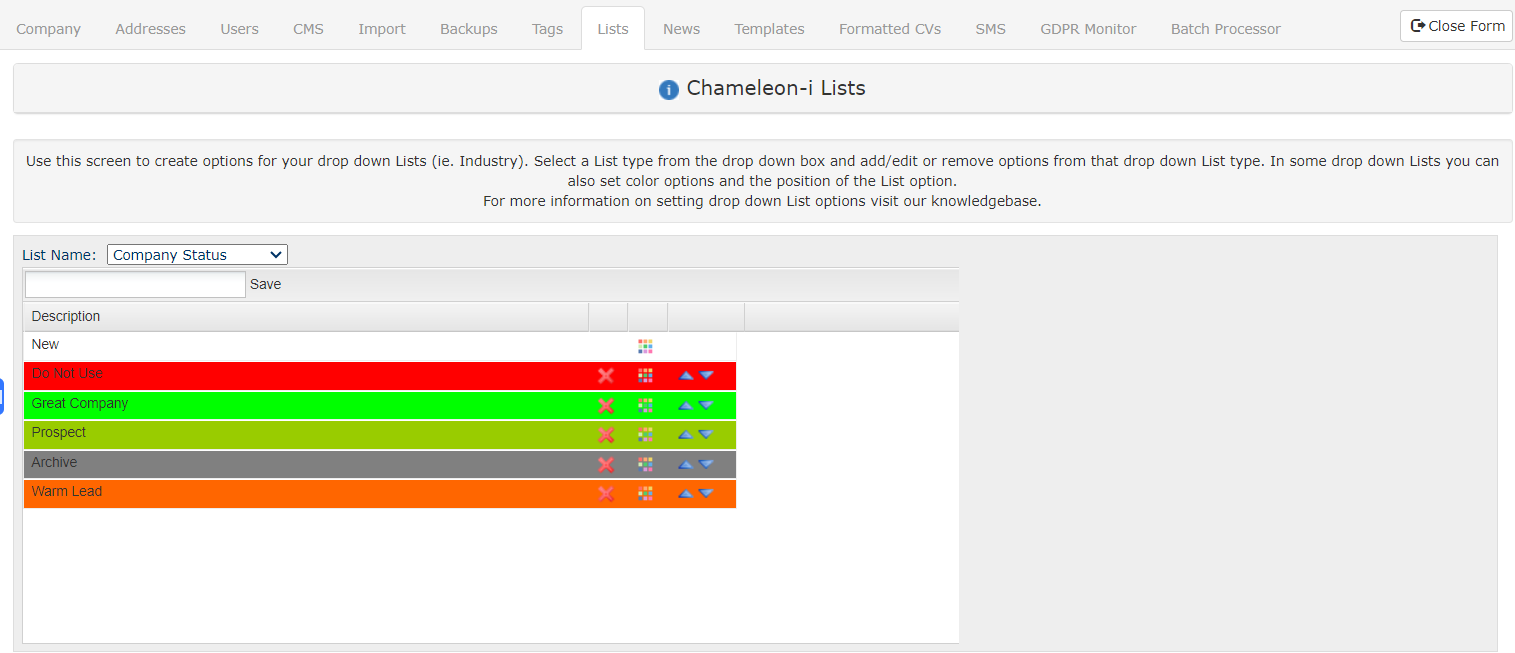The width and height of the screenshot is (1515, 653).
Task: Delete the Do Not Use status
Action: (x=605, y=376)
